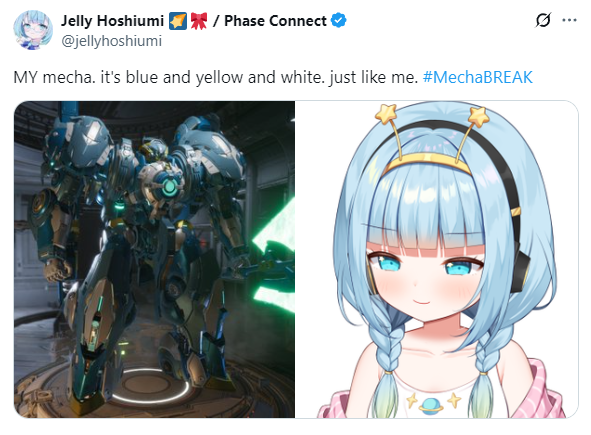This screenshot has height=435, width=591.
Task: Click the shooting star emoji in name
Action: tap(178, 21)
